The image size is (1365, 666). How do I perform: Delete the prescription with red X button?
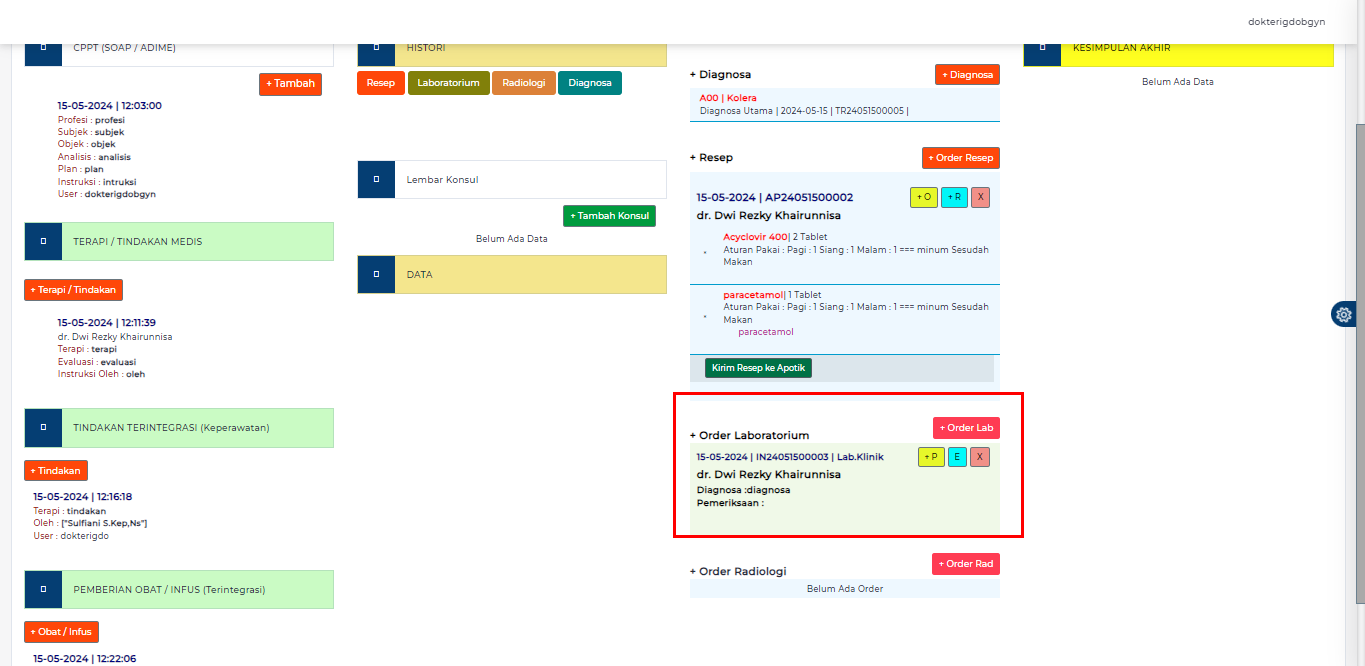980,197
